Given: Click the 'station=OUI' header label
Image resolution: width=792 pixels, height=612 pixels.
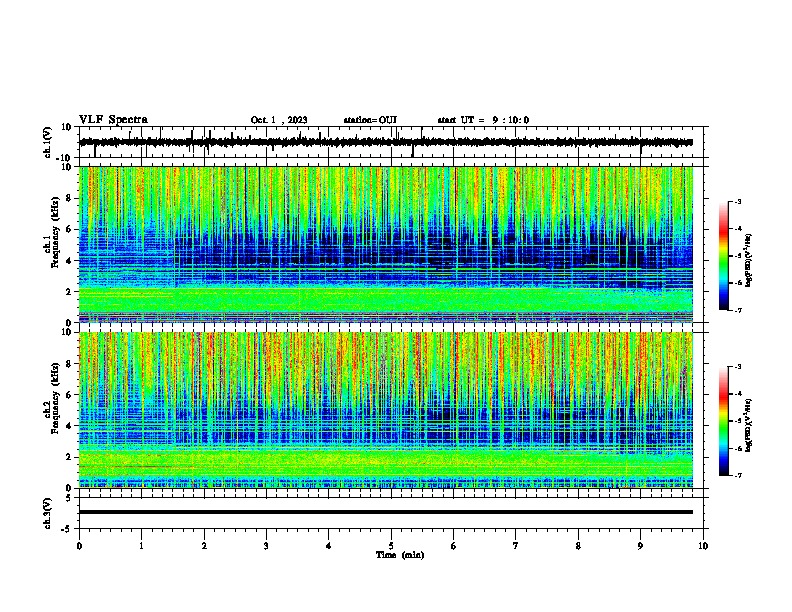Looking at the screenshot, I should (370, 120).
